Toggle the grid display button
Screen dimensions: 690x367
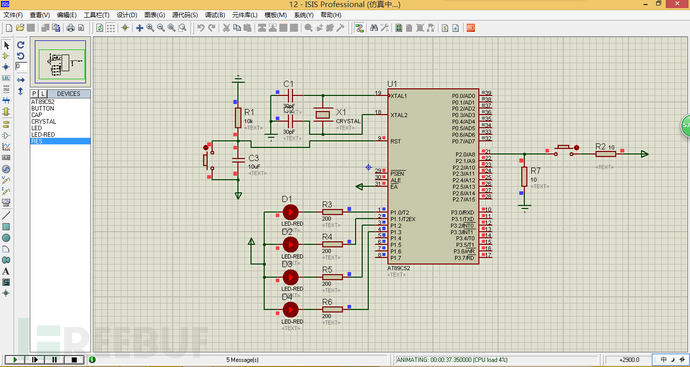(111, 28)
